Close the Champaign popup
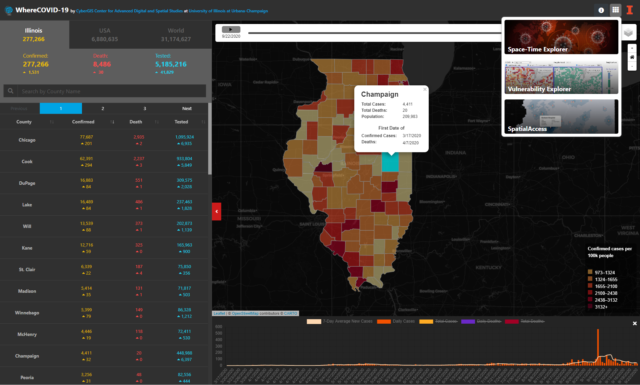 pos(424,89)
